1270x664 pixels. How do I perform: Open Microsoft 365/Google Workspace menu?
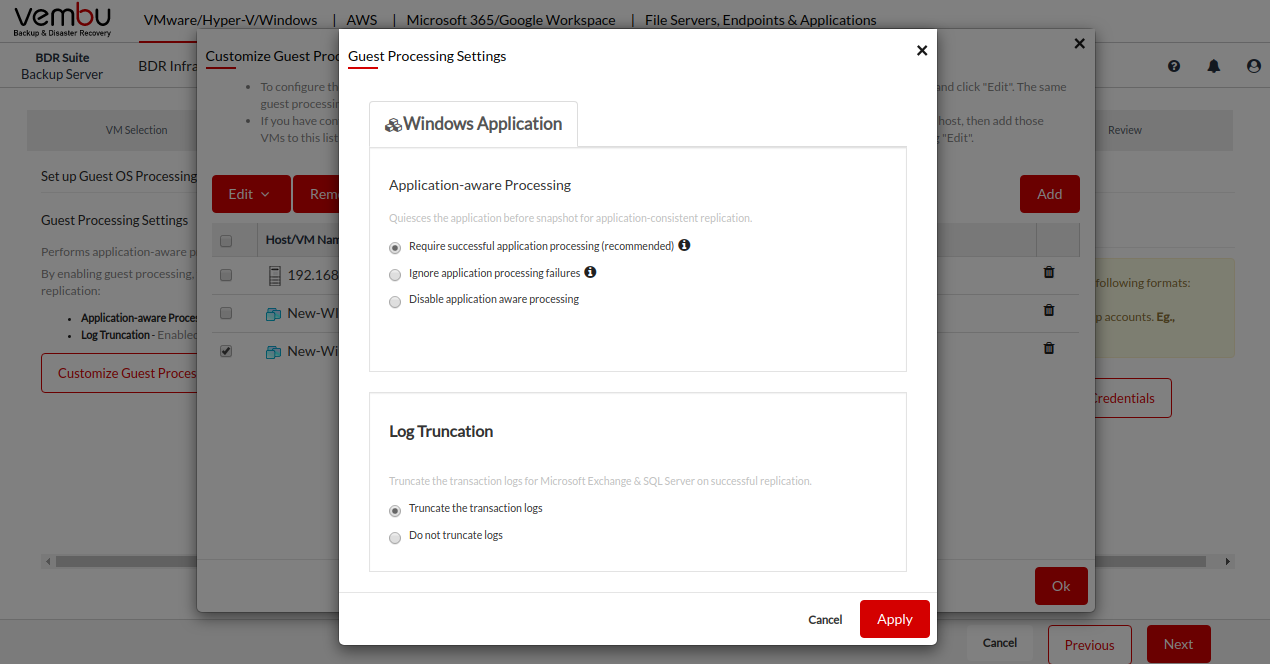(x=512, y=20)
